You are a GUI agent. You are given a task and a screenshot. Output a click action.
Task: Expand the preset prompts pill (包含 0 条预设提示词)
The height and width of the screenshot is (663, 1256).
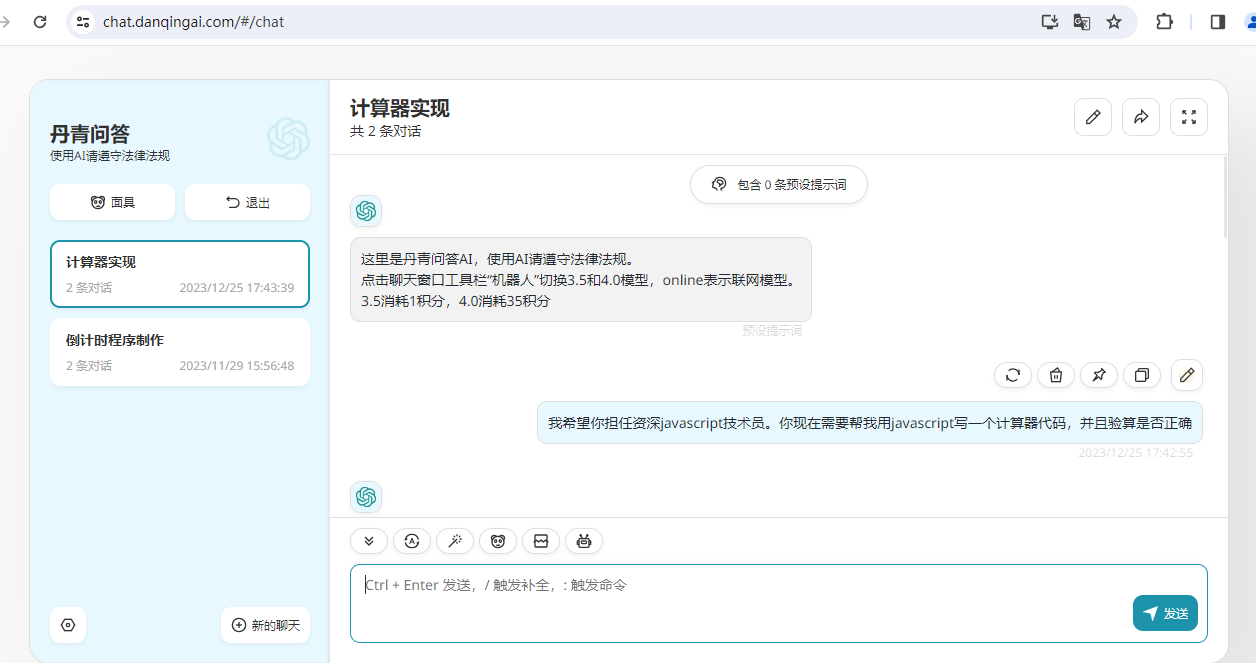779,184
